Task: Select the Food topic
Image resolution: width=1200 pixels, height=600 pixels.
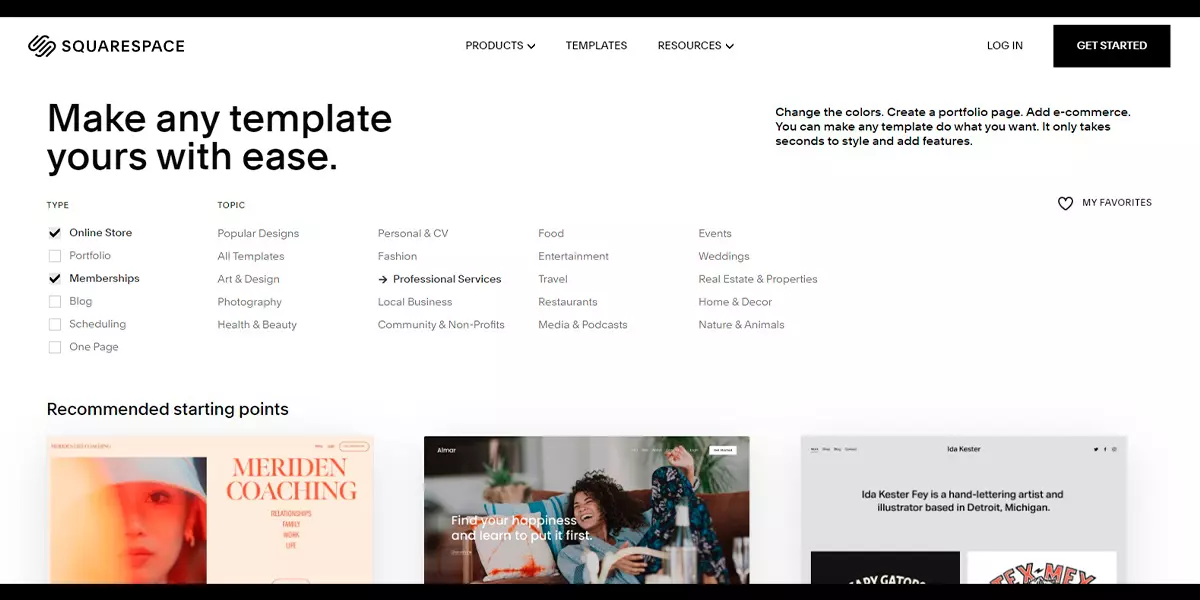Action: pos(551,233)
